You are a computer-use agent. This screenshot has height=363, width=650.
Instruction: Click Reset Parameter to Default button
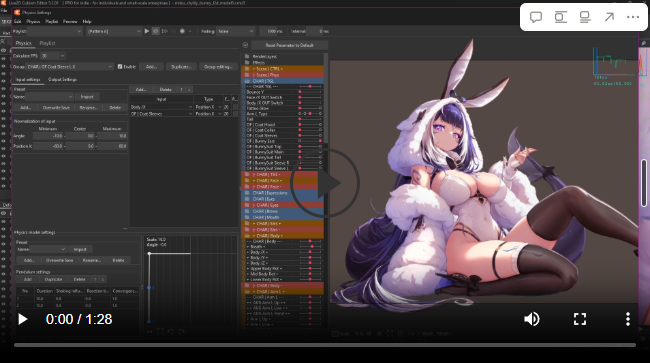(289, 45)
